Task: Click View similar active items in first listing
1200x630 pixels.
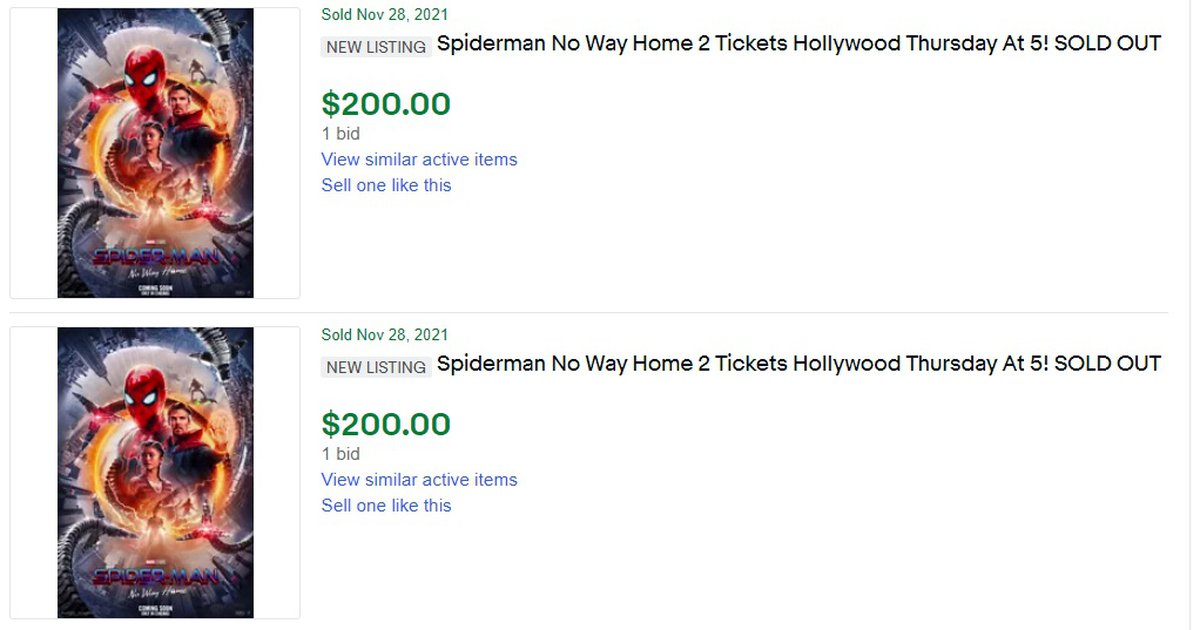Action: (x=419, y=160)
